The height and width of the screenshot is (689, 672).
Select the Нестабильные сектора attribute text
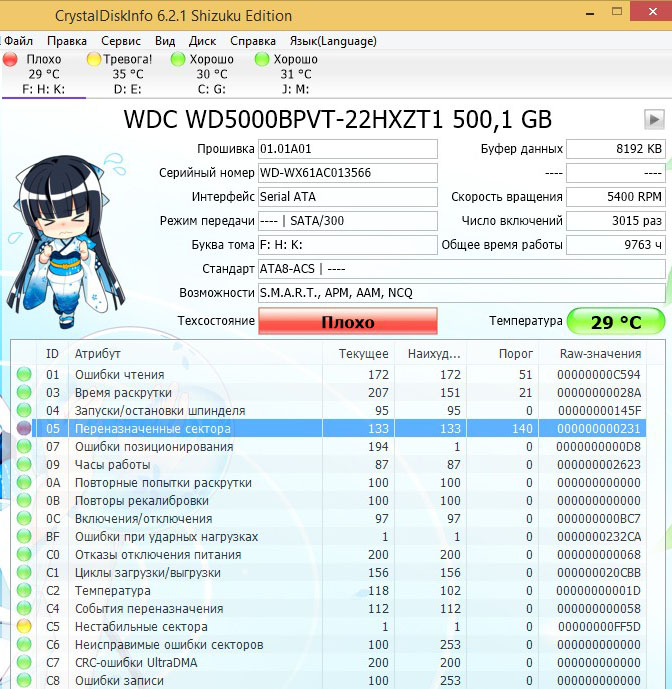[141, 627]
